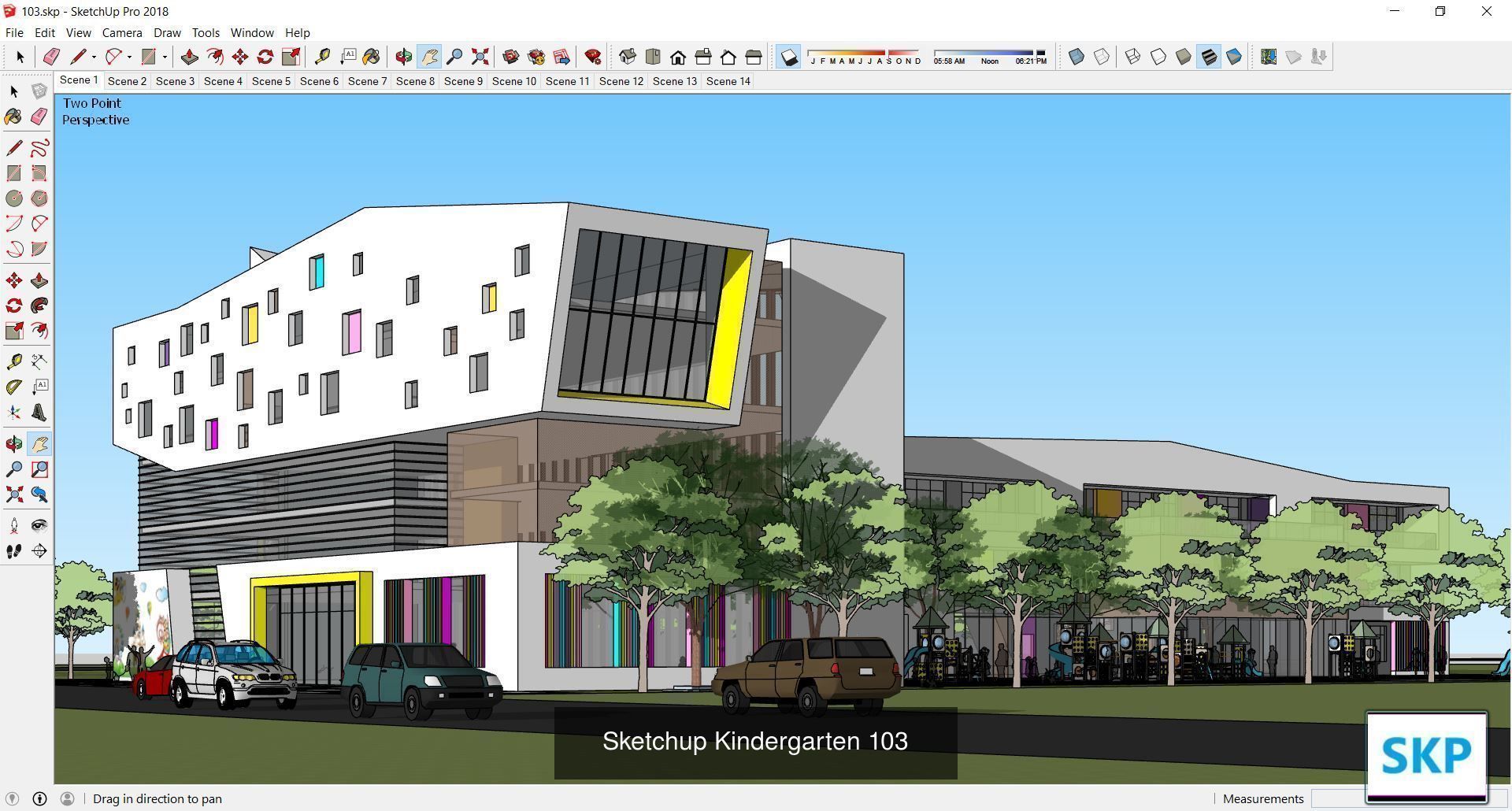Click the Add Location icon
Screen dimensions: 1512x811
1269,57
